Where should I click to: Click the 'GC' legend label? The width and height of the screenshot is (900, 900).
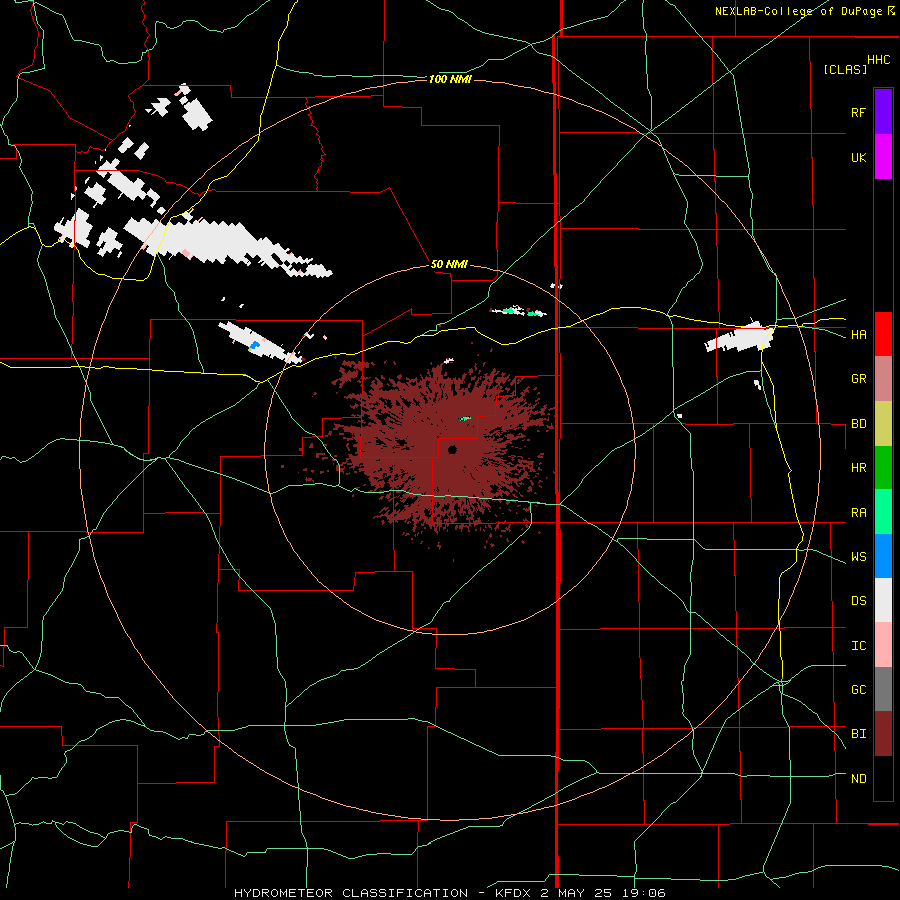[x=858, y=689]
